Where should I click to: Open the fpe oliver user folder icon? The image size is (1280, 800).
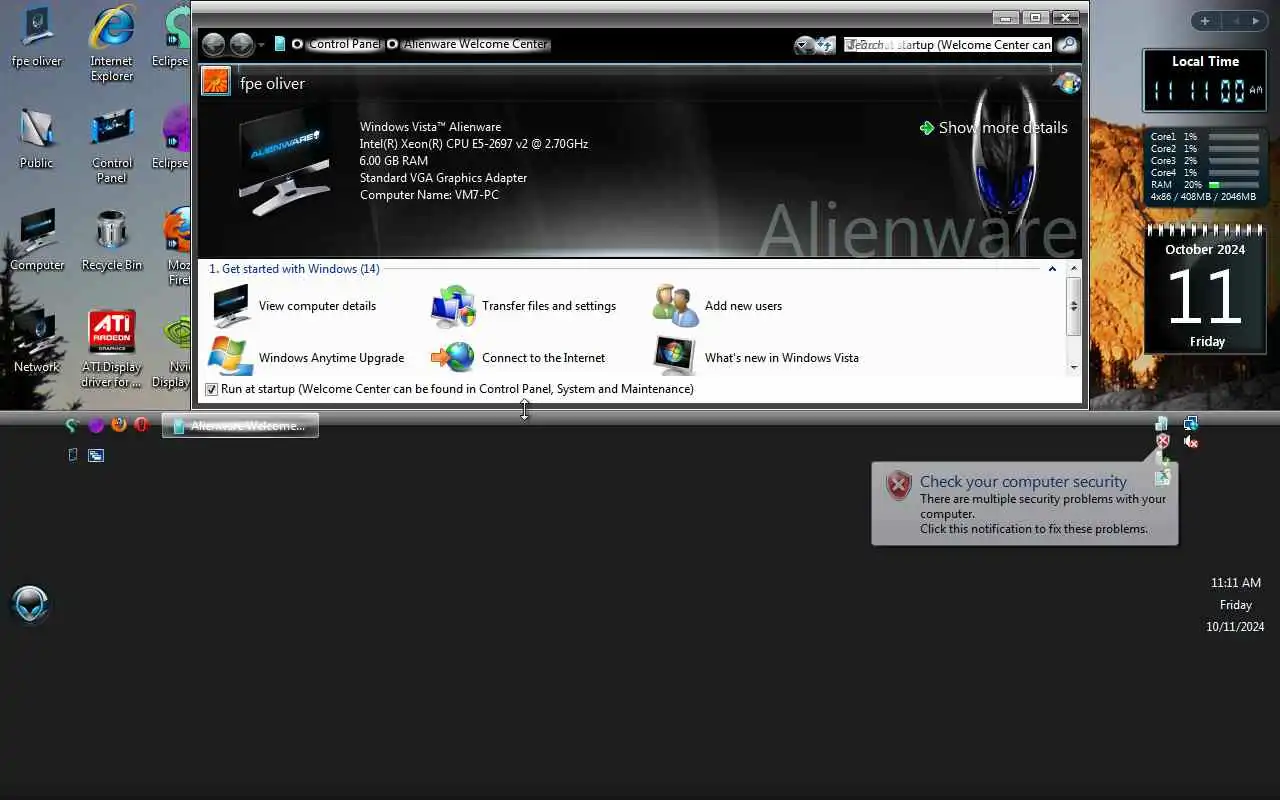(37, 37)
